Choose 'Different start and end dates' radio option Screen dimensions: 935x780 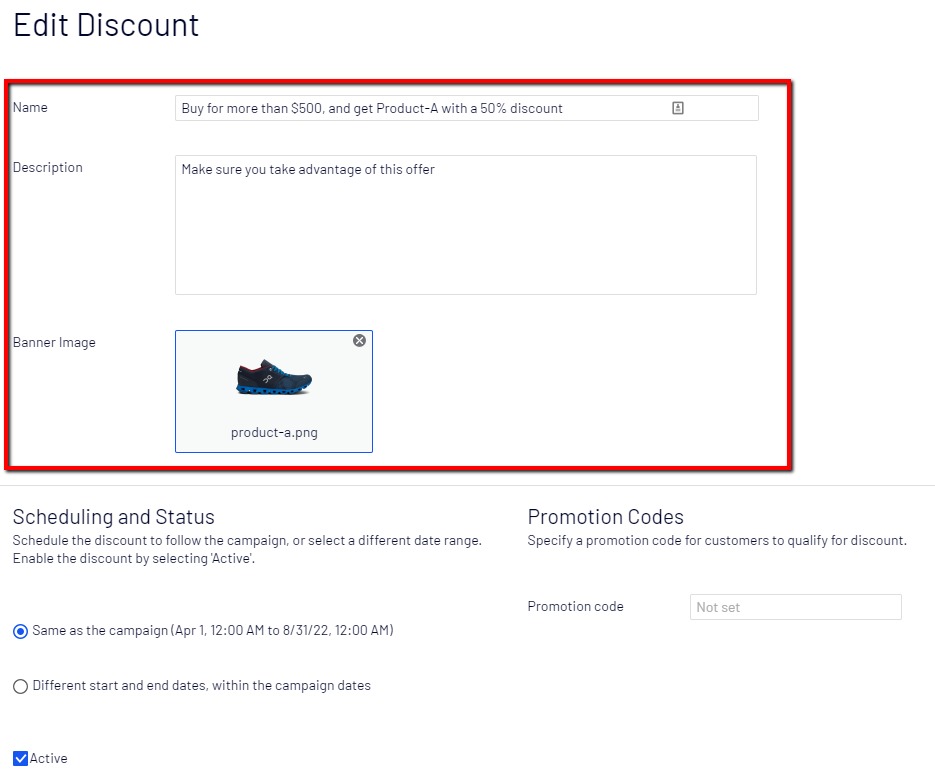[x=20, y=687]
